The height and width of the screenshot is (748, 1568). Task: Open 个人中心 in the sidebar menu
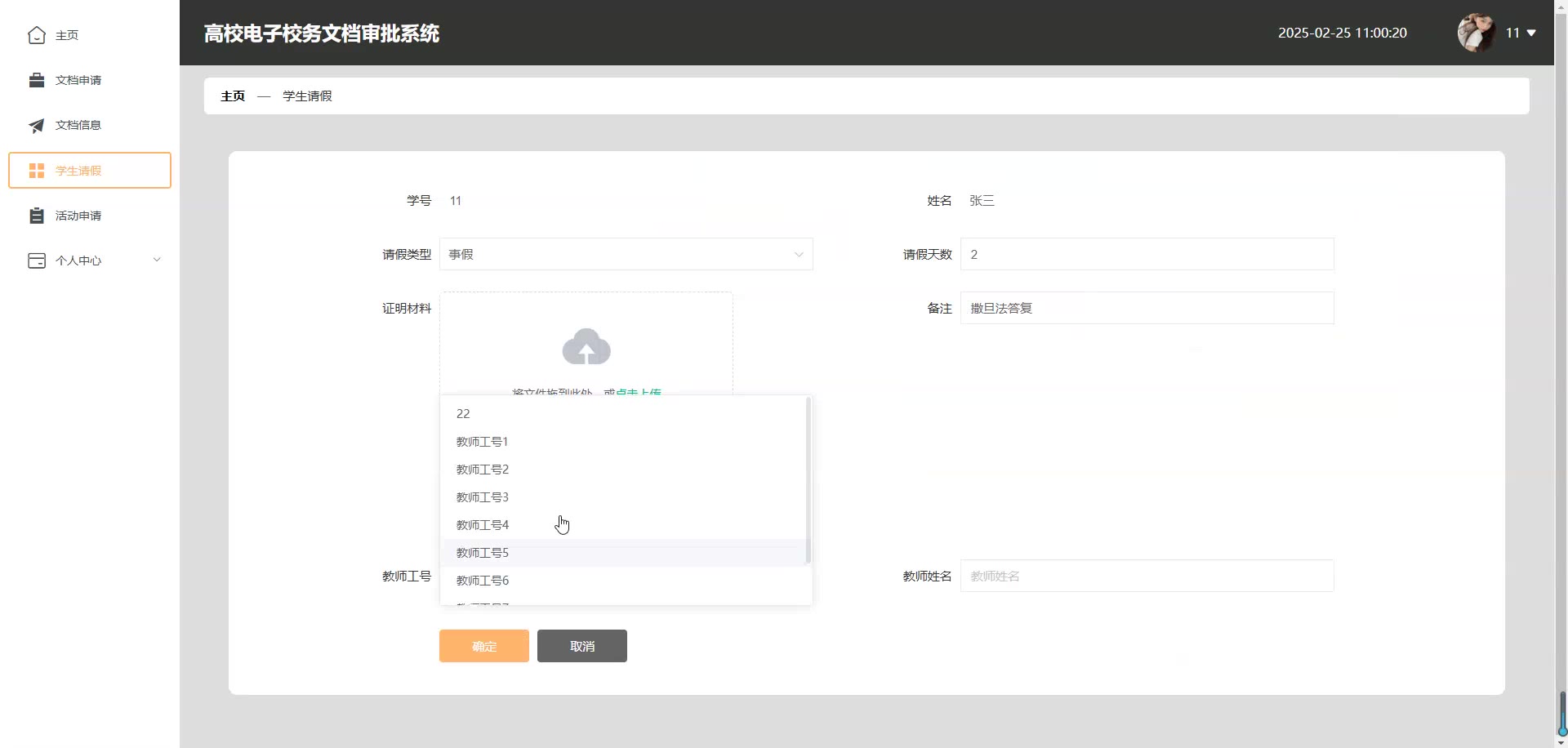[90, 260]
